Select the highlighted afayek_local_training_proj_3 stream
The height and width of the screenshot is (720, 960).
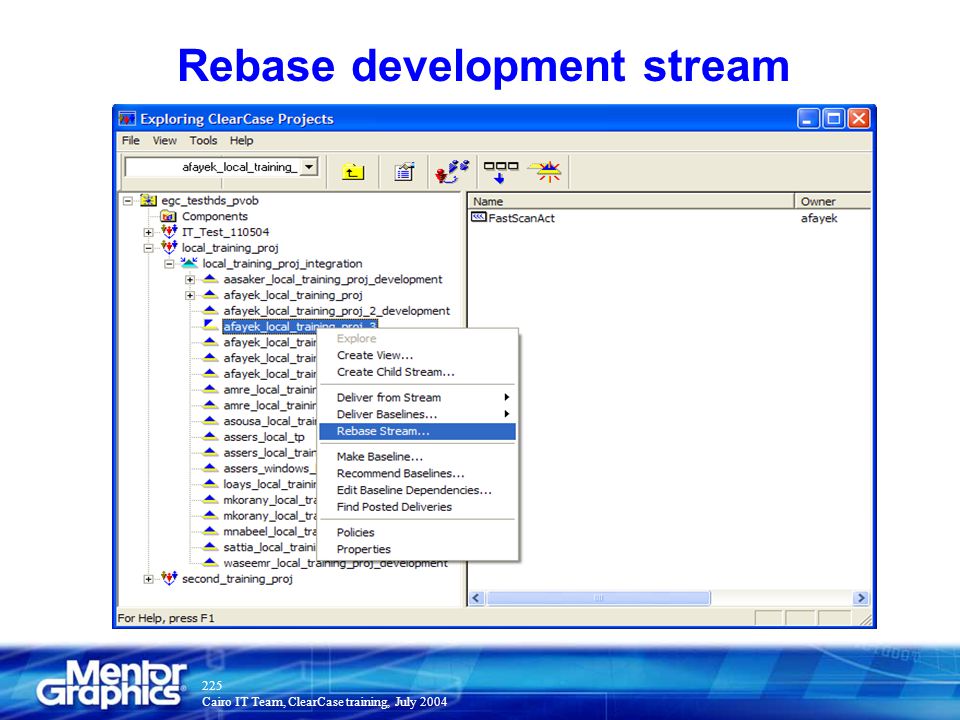coord(299,326)
